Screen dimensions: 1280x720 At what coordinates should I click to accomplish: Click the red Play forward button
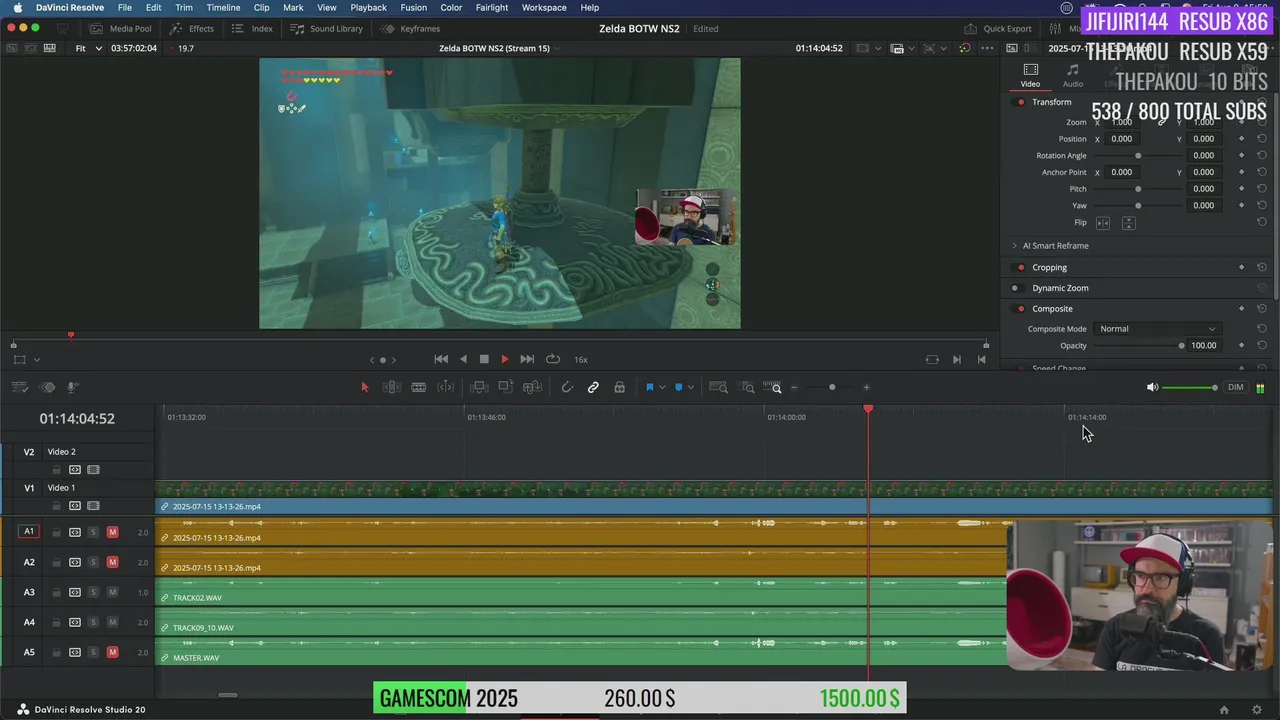pos(504,359)
